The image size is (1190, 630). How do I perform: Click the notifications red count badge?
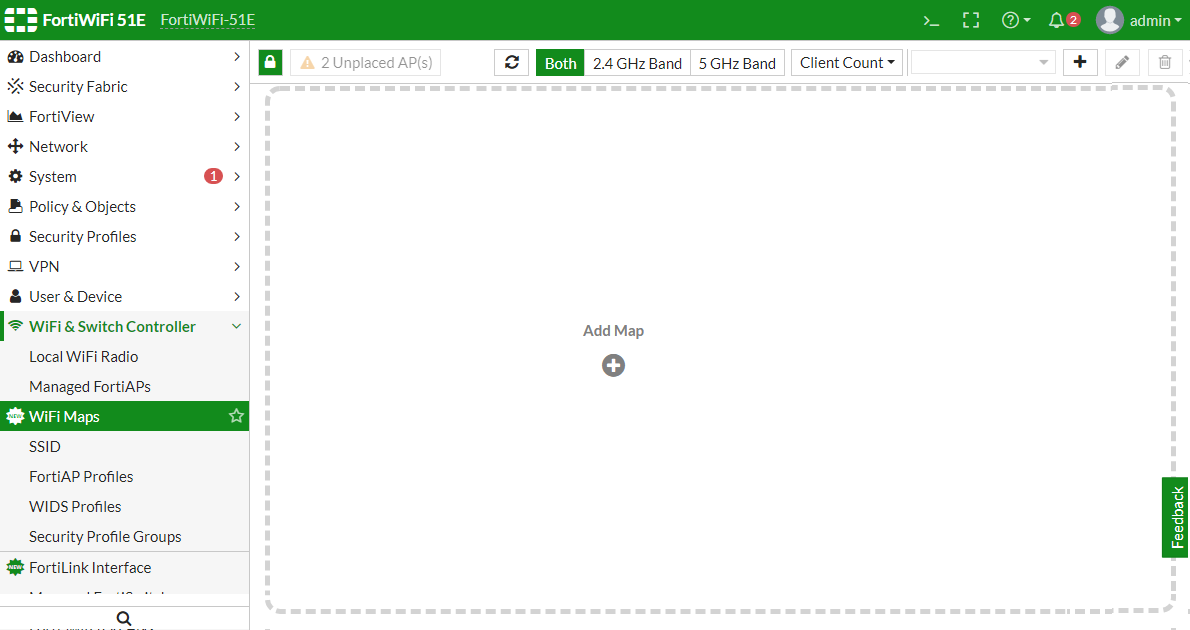click(x=1073, y=20)
